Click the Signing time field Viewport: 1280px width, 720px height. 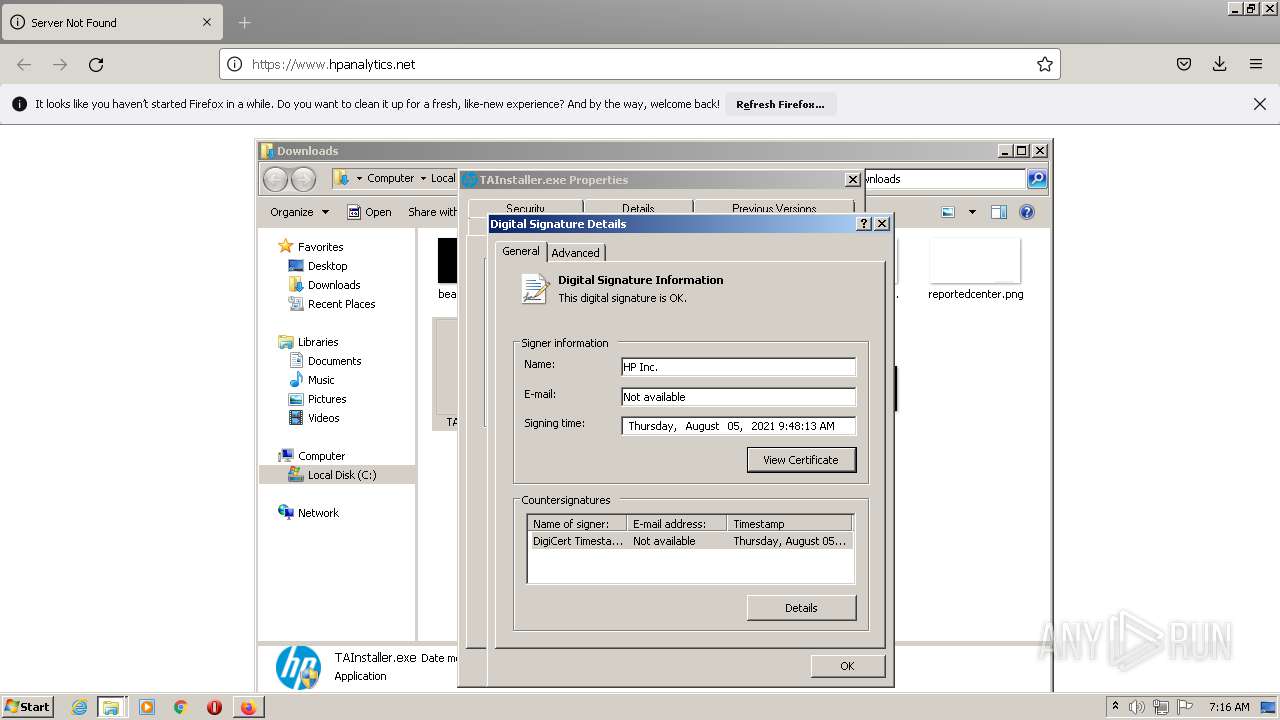pos(738,426)
